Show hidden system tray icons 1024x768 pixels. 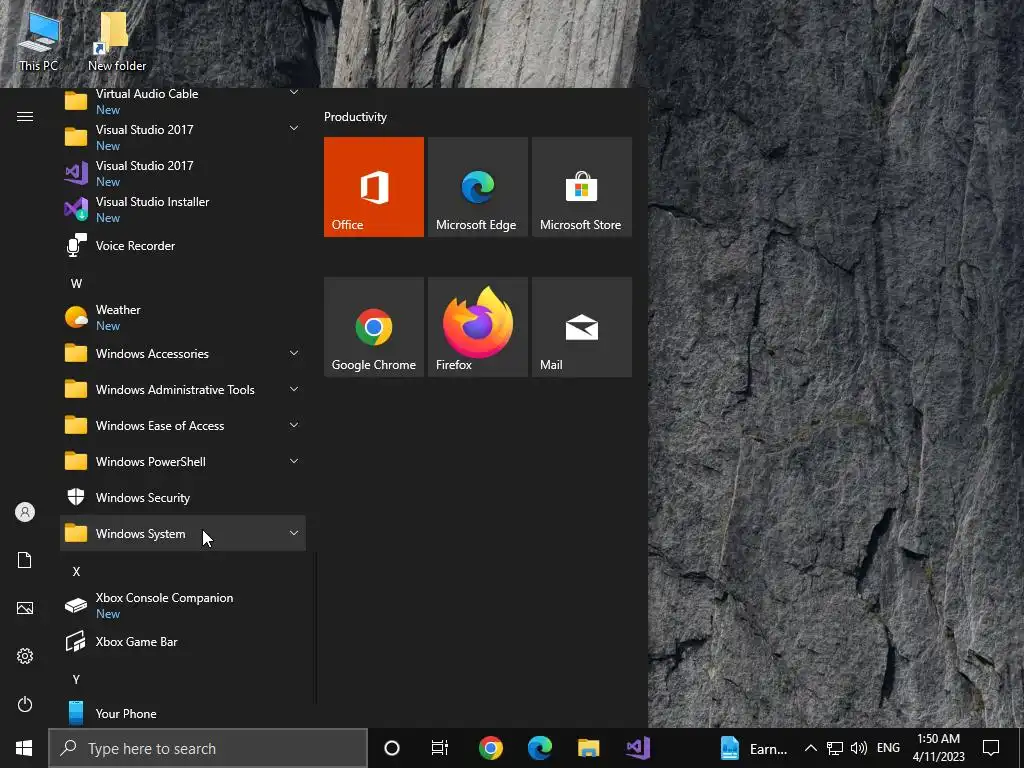coord(810,748)
